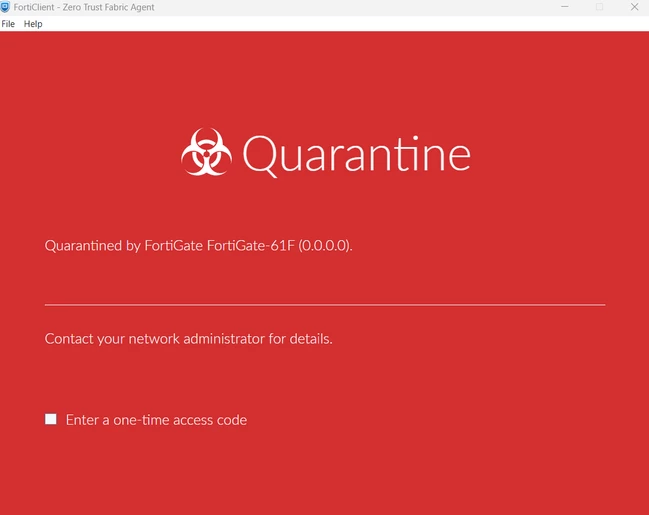649x515 pixels.
Task: Click the biohazard Quarantine icon
Action: (206, 152)
